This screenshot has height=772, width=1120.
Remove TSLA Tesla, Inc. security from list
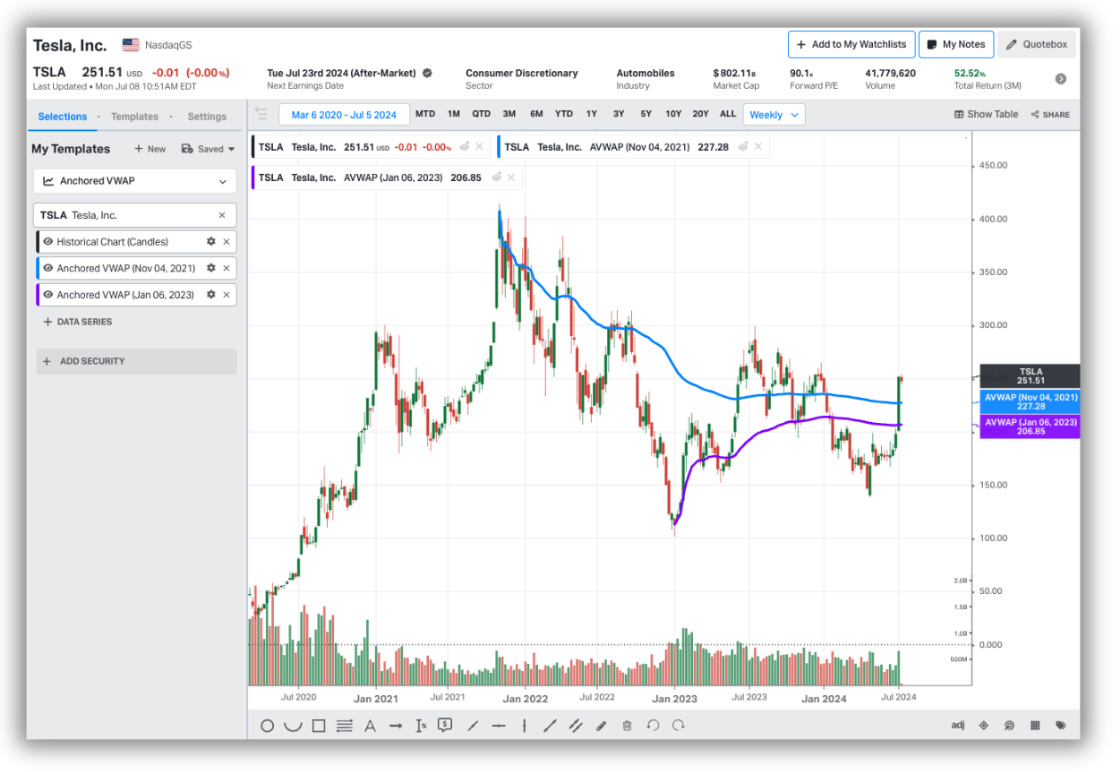(222, 216)
